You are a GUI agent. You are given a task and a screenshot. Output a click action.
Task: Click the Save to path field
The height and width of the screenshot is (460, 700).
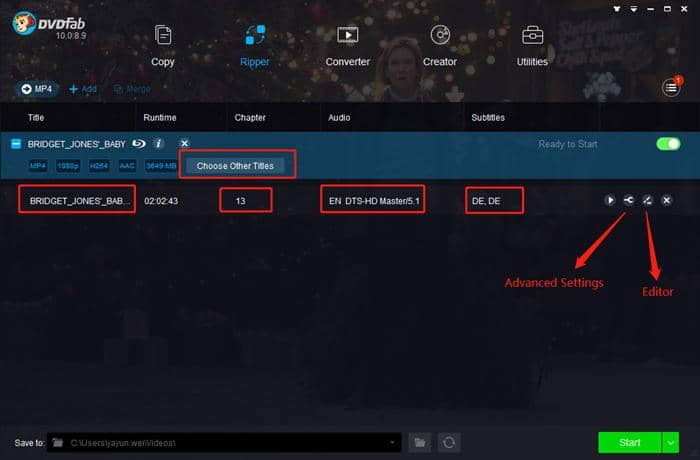(224, 443)
